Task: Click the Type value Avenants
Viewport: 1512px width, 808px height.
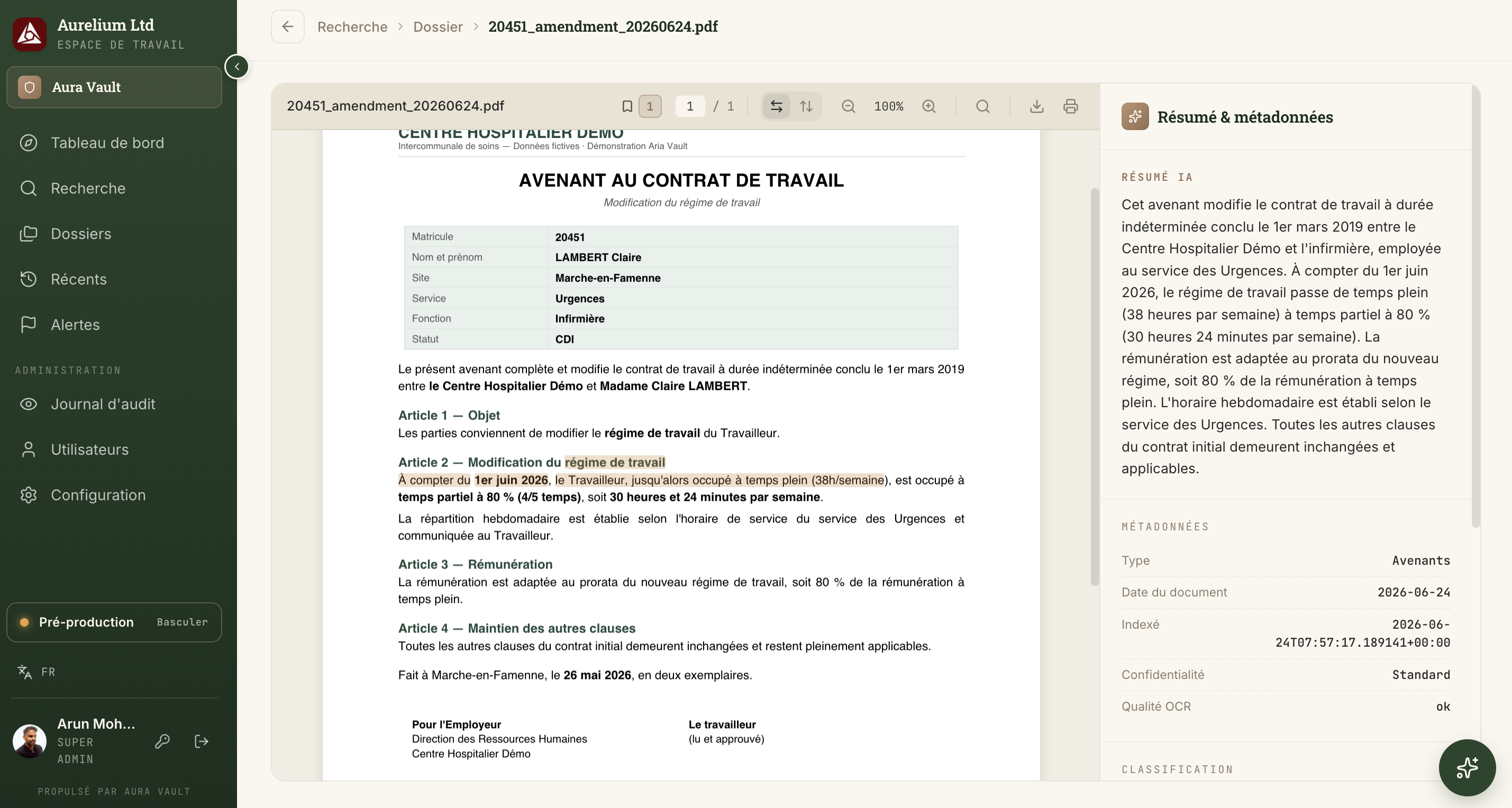Action: [1421, 561]
